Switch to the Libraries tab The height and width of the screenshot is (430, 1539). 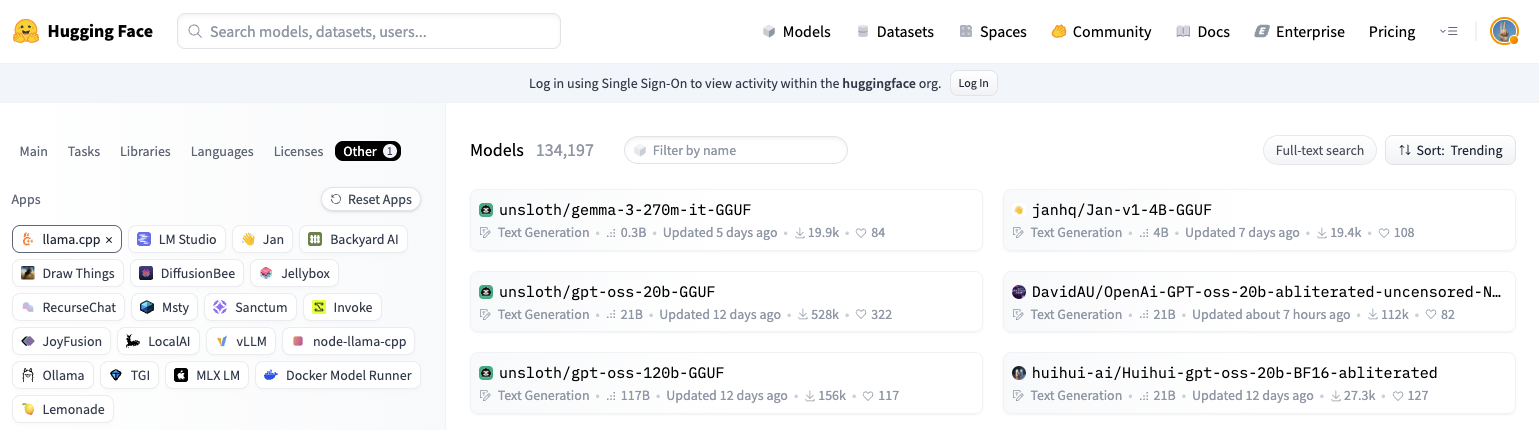point(145,152)
